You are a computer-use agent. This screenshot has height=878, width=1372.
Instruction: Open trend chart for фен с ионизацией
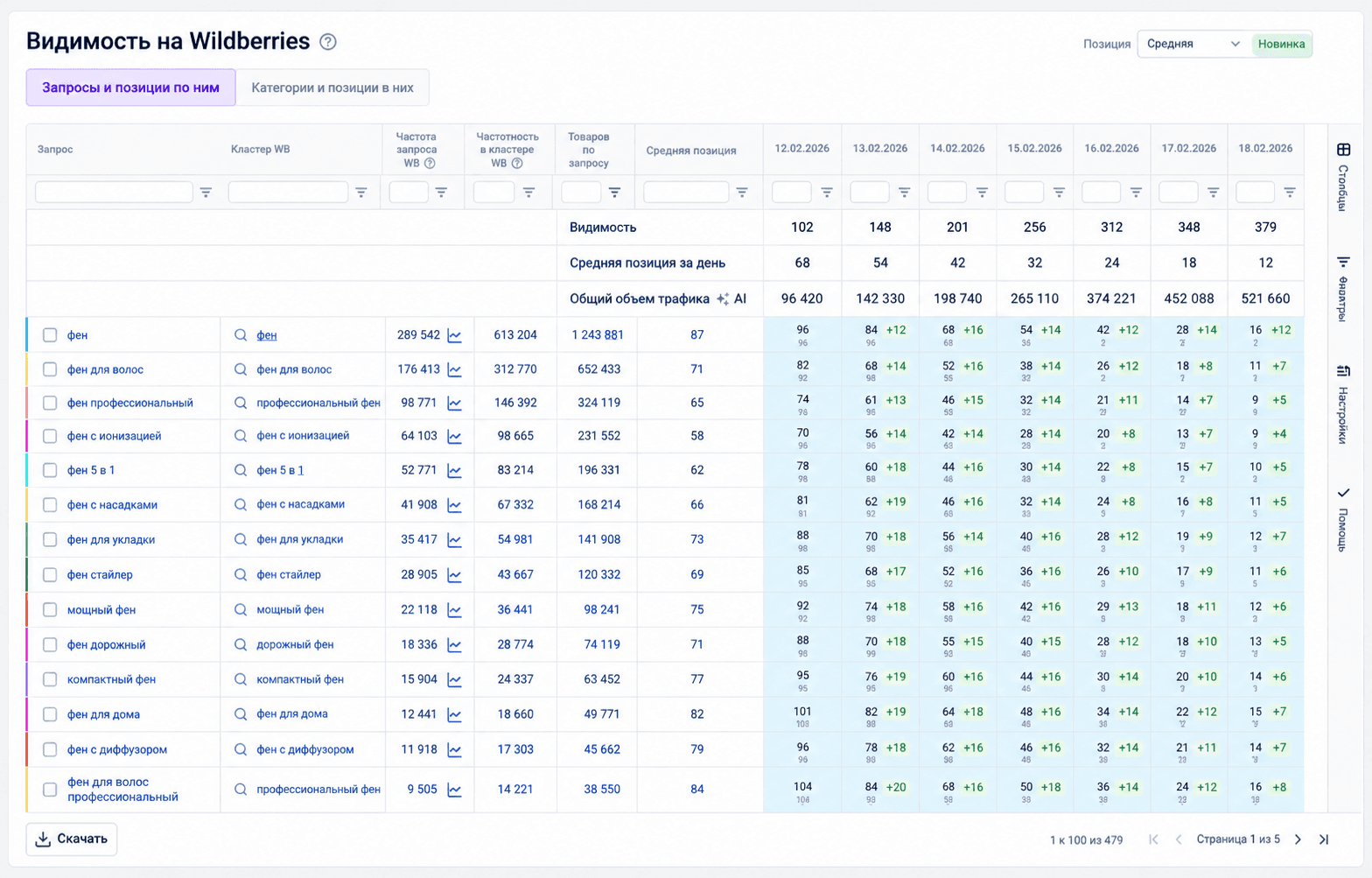click(454, 436)
